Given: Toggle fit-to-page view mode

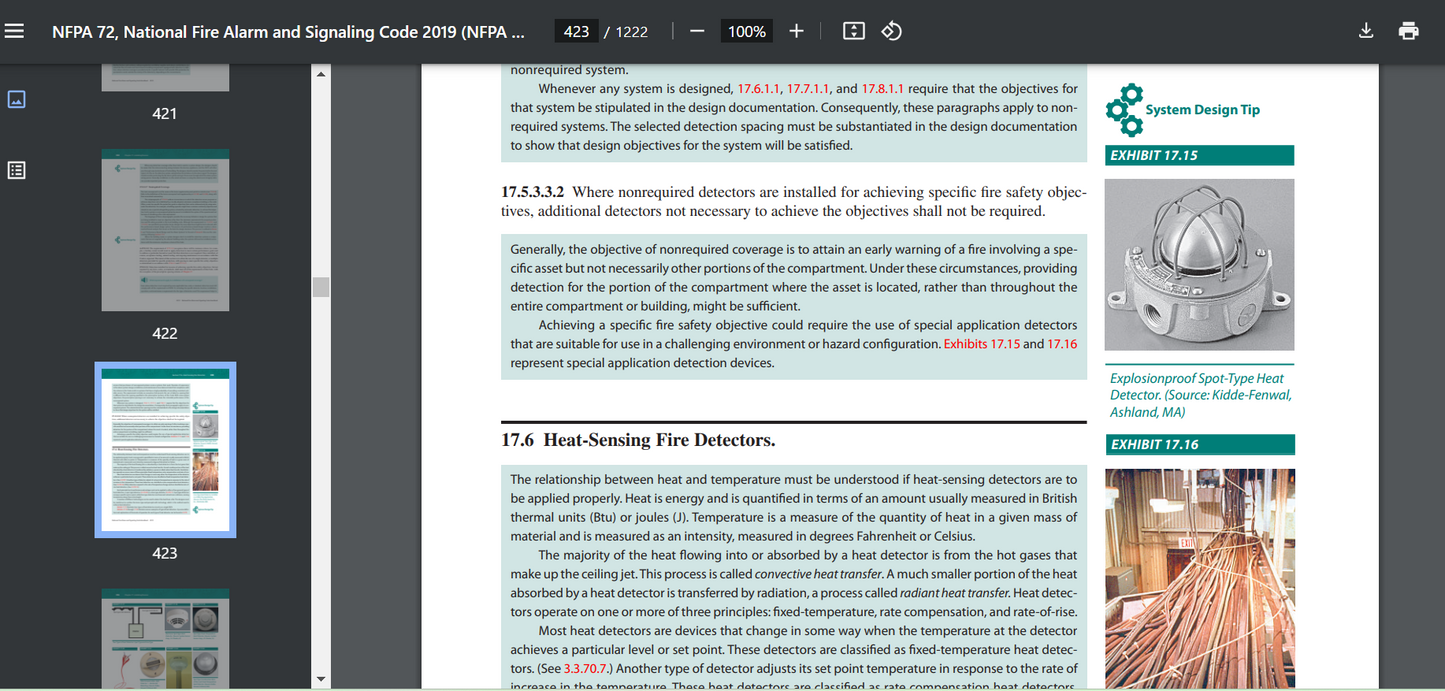Looking at the screenshot, I should [853, 31].
